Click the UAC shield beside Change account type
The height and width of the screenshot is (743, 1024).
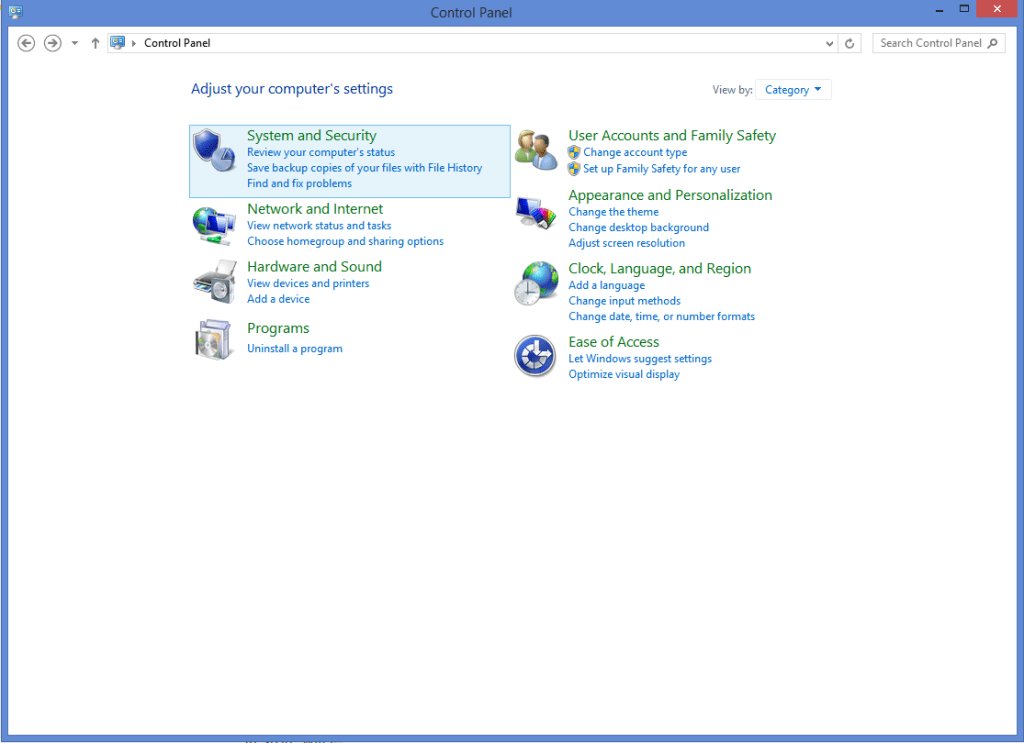pos(574,153)
